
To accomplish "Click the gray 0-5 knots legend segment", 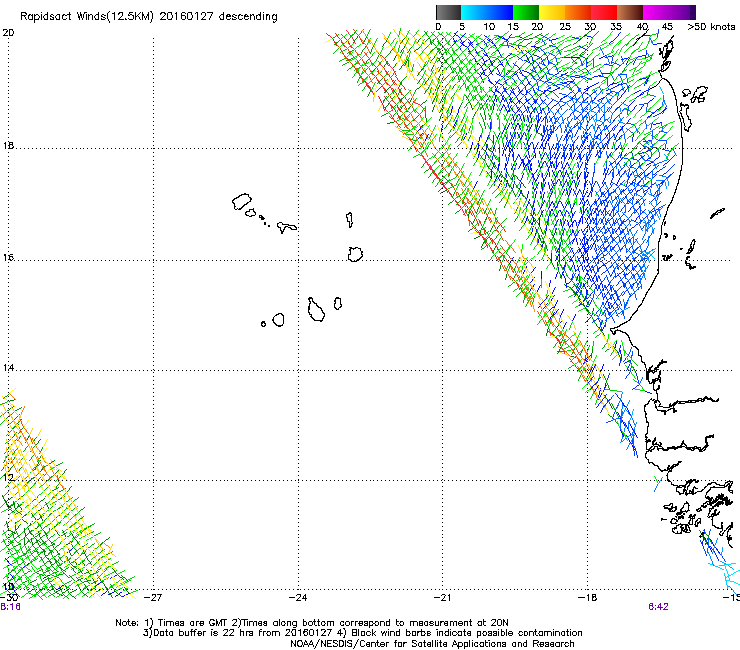I will tap(448, 12).
